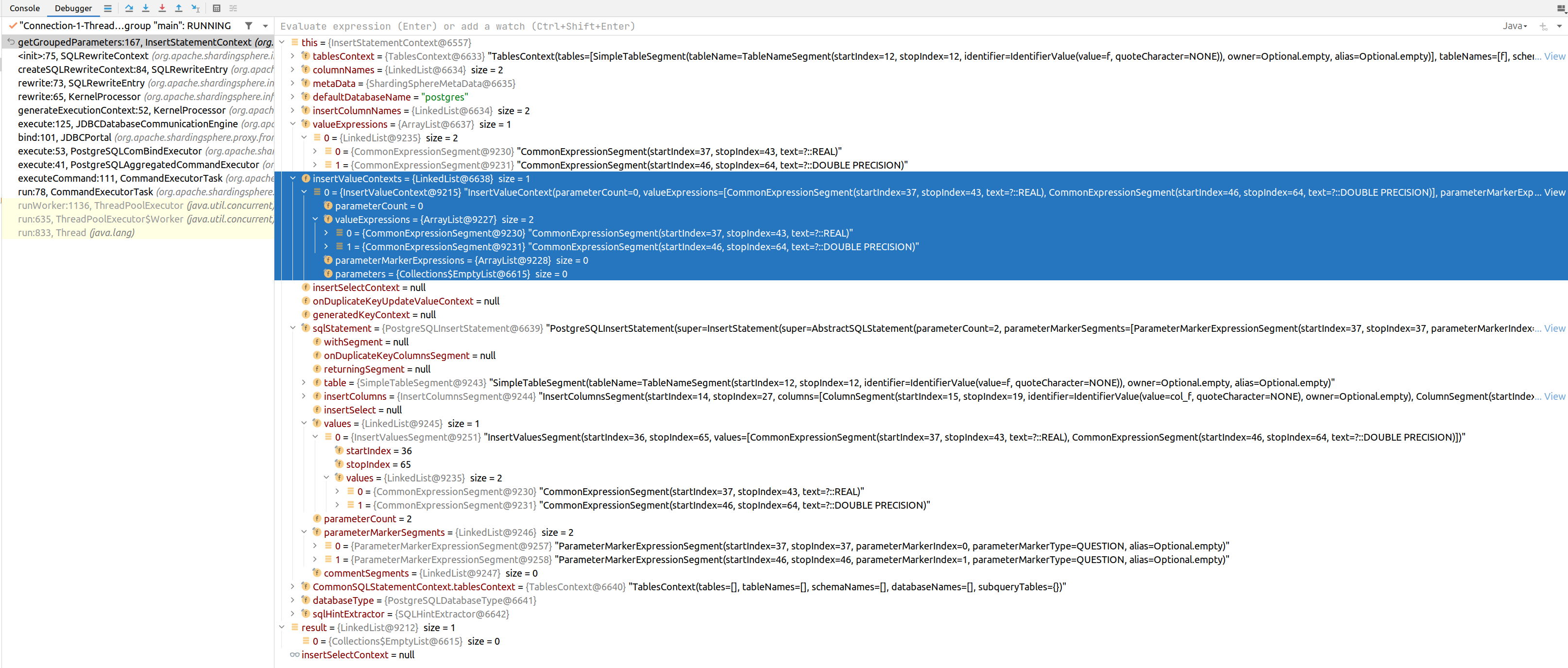
Task: Click the Add Watch plus icon
Action: point(1542,26)
